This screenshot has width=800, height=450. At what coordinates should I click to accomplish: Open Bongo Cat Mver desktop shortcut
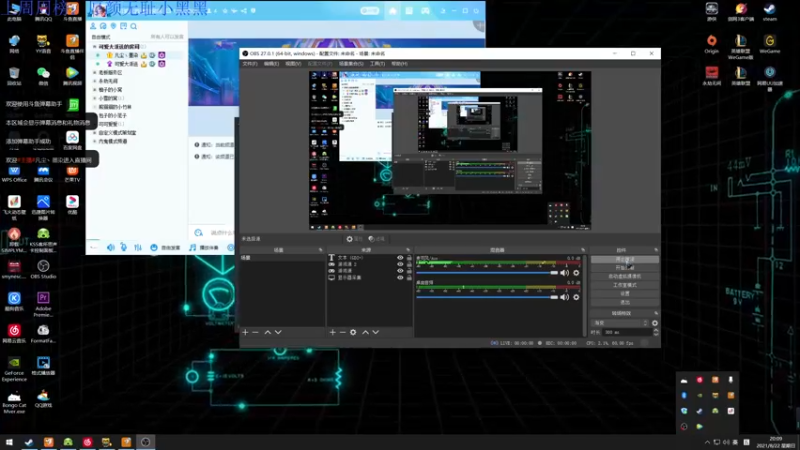pyautogui.click(x=14, y=402)
